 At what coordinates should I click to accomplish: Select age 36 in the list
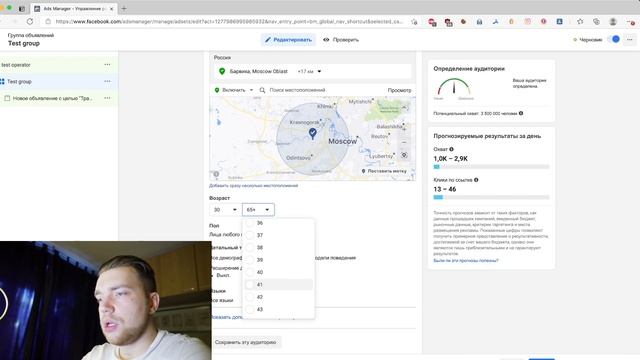point(279,223)
